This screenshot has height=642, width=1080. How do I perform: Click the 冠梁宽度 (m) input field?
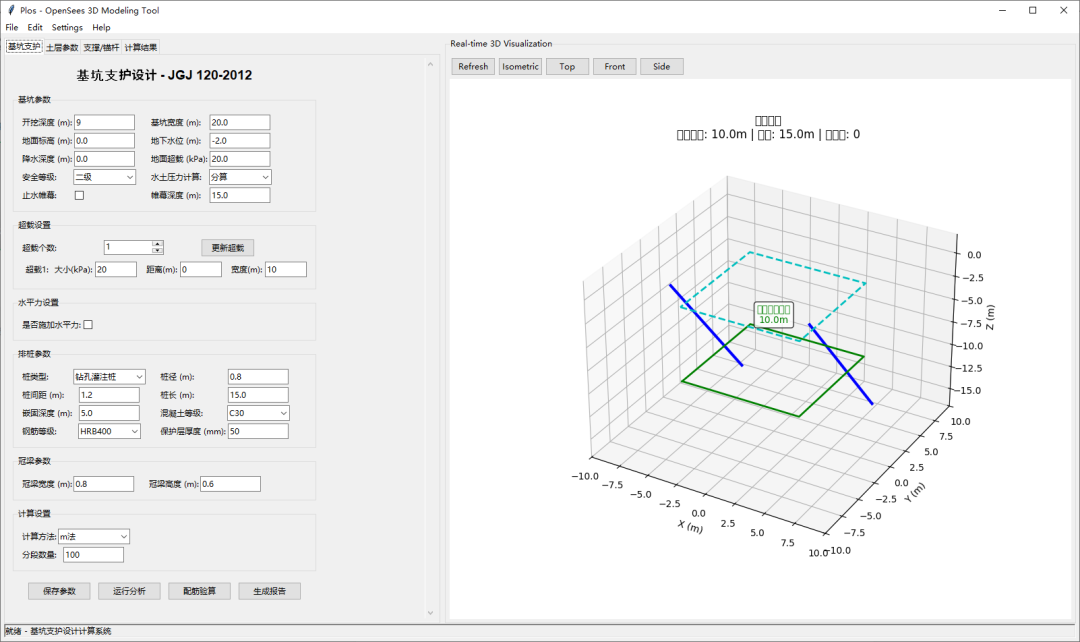[x=104, y=484]
